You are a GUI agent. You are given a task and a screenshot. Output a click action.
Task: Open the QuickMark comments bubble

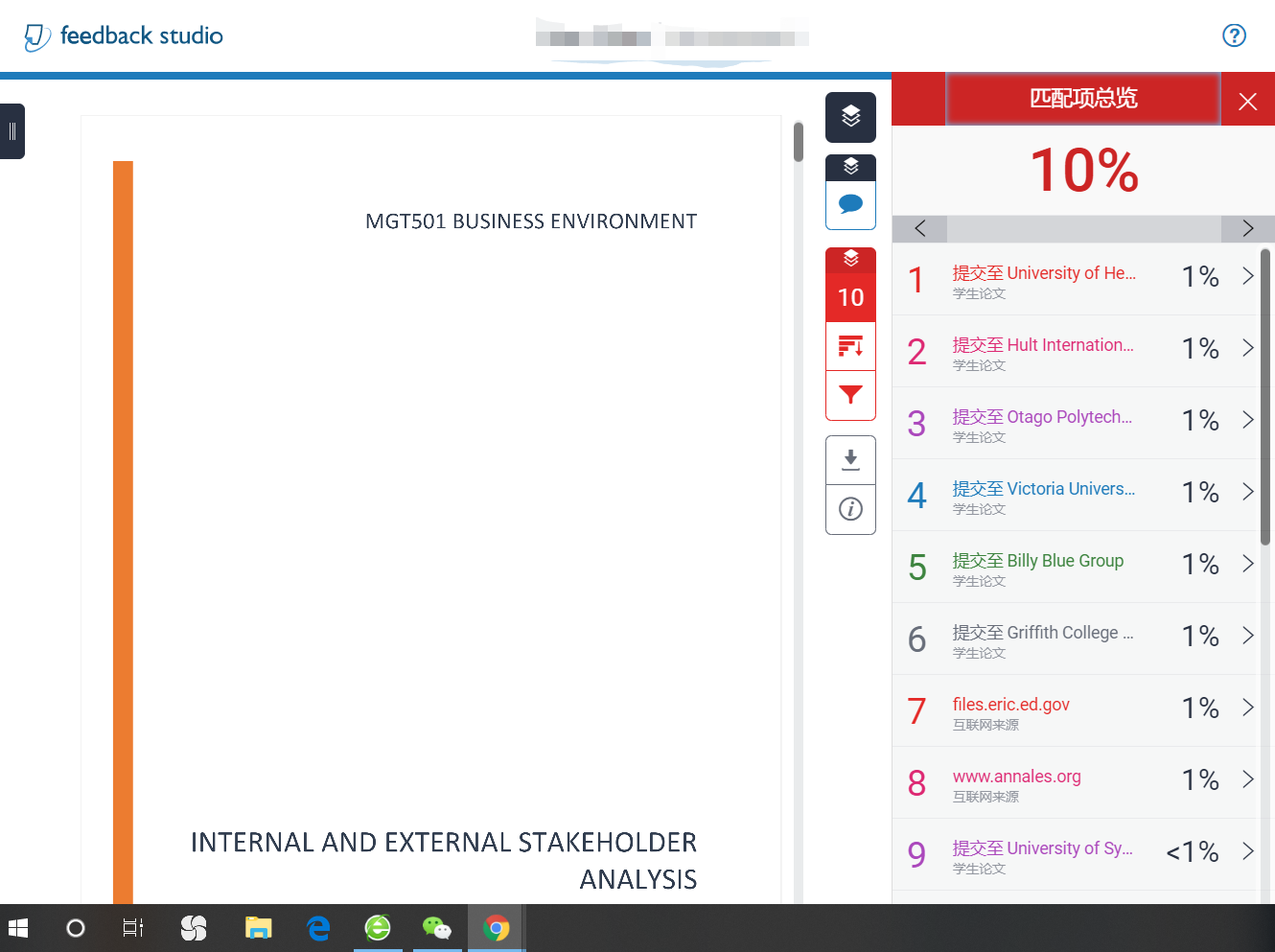pos(850,204)
